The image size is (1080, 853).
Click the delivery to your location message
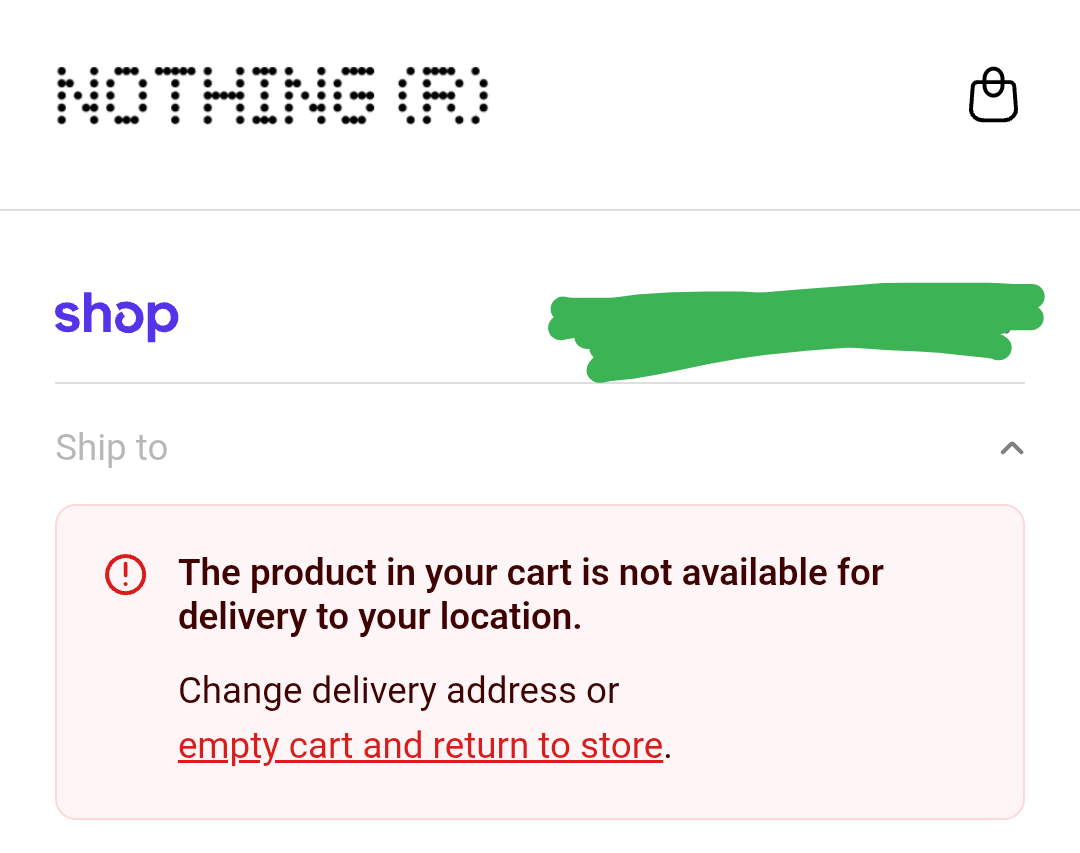pos(380,617)
